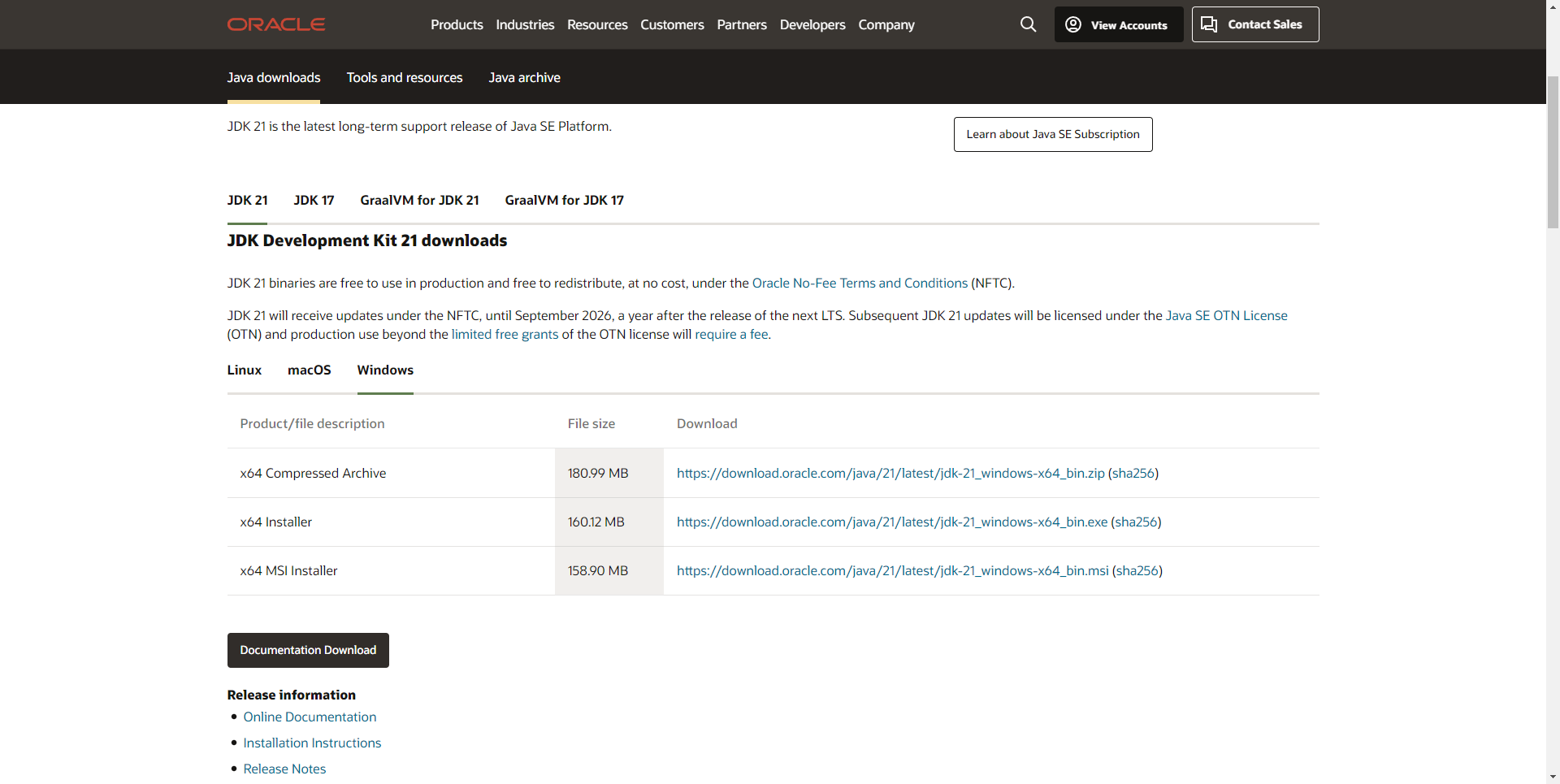The image size is (1560, 784).
Task: Select the macOS tab
Action: (x=309, y=370)
